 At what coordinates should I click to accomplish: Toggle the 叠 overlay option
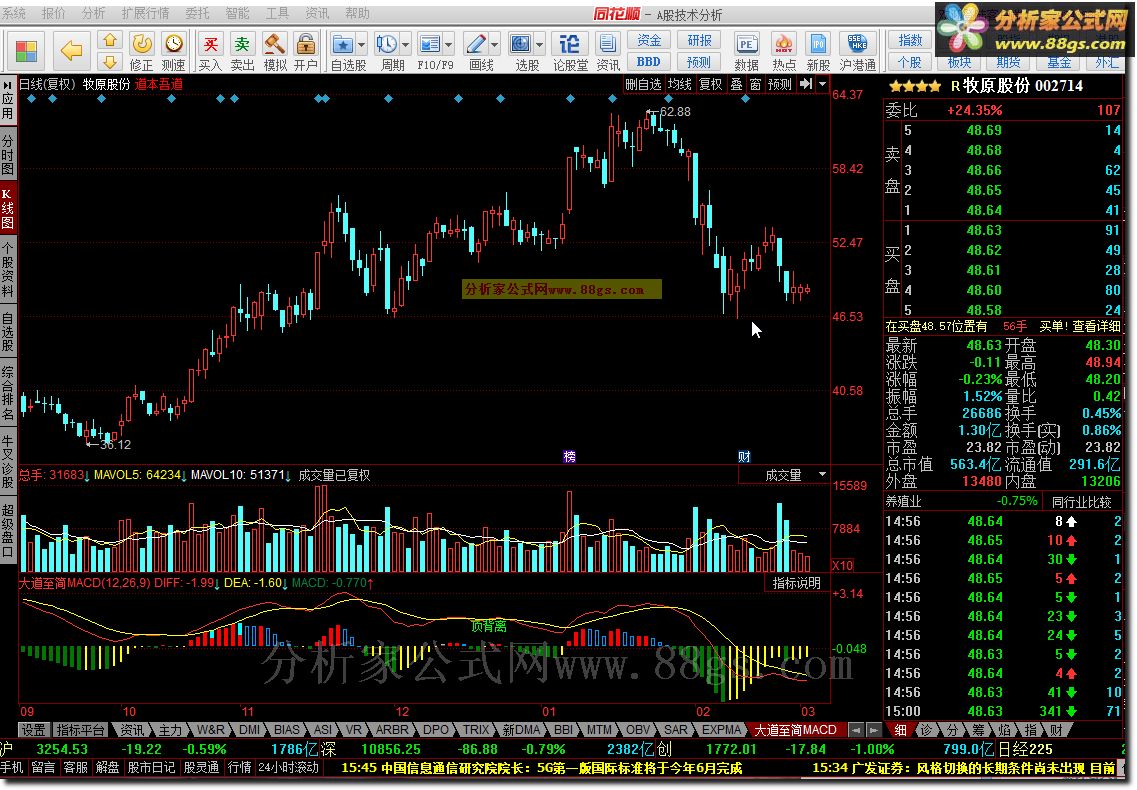point(736,84)
